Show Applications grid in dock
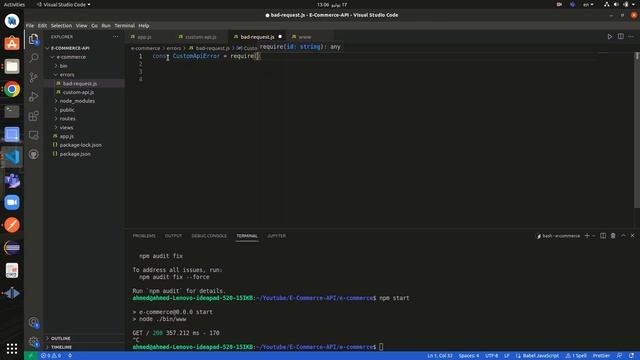Image resolution: width=640 pixels, height=360 pixels. pyautogui.click(x=12, y=348)
